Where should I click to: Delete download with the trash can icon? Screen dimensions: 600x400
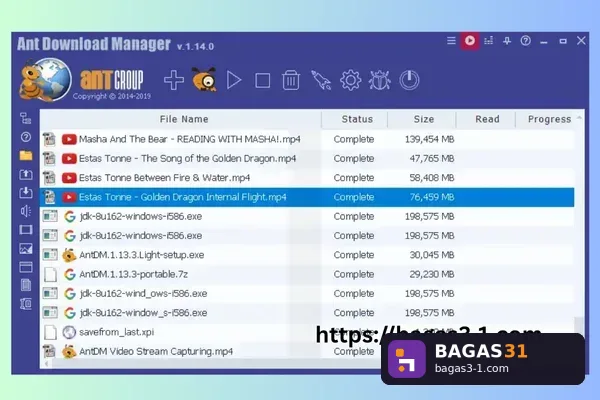pyautogui.click(x=291, y=80)
